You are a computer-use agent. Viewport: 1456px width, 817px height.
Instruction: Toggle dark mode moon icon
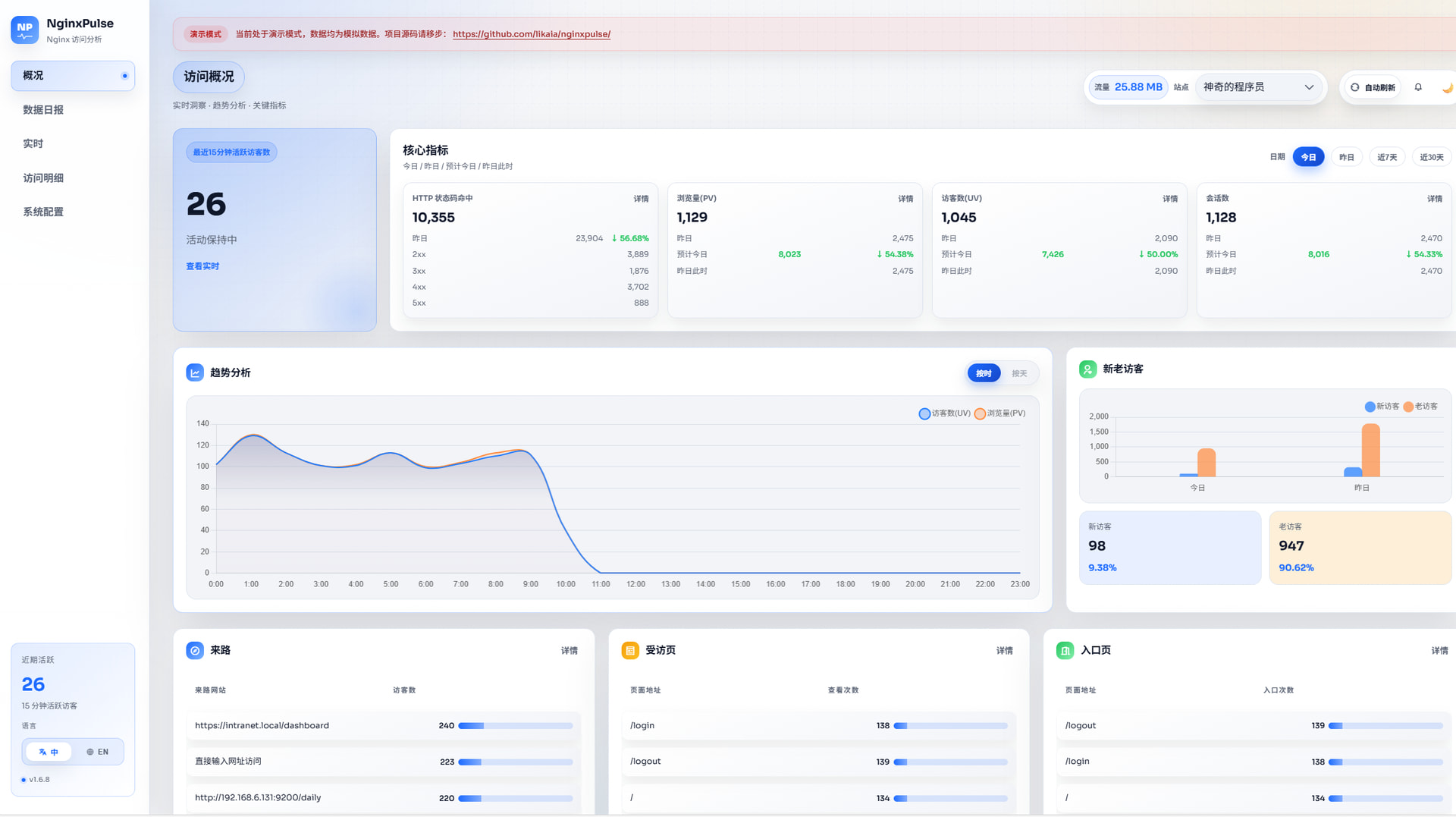point(1447,87)
